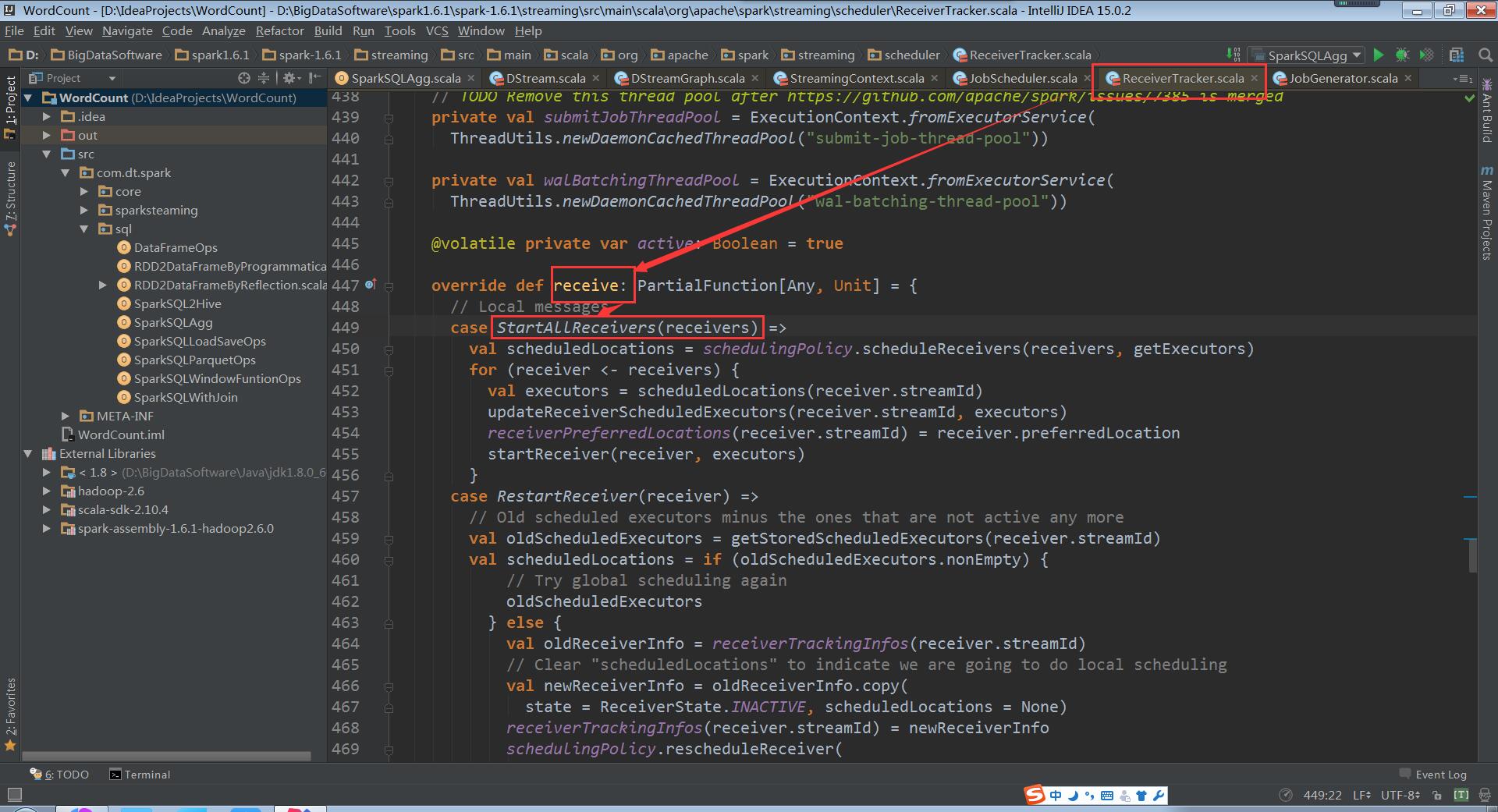Open Maven Projects side panel
The image size is (1498, 812).
pos(1486,212)
